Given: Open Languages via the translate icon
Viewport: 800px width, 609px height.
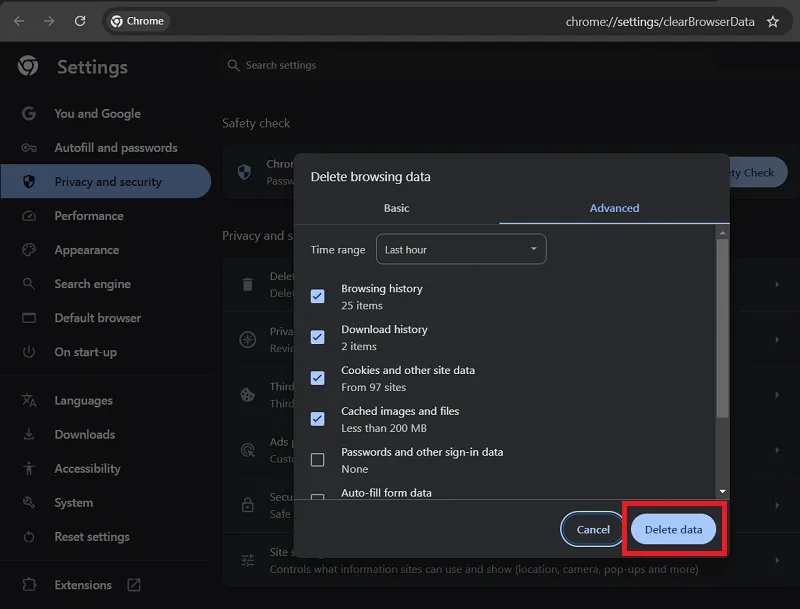Looking at the screenshot, I should click(29, 400).
